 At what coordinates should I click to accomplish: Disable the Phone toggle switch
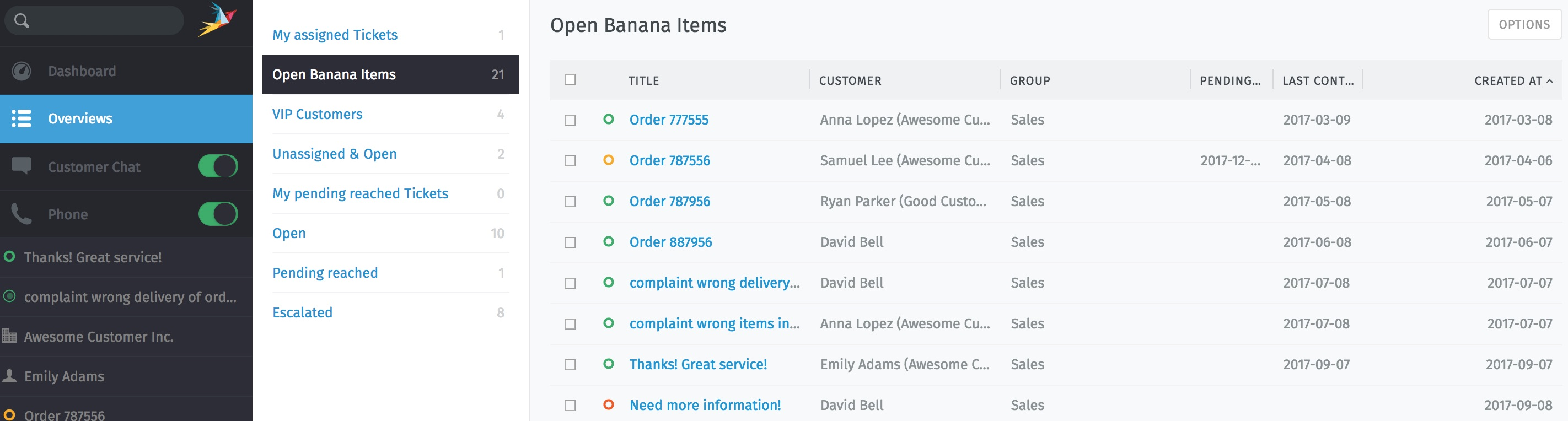coord(218,214)
